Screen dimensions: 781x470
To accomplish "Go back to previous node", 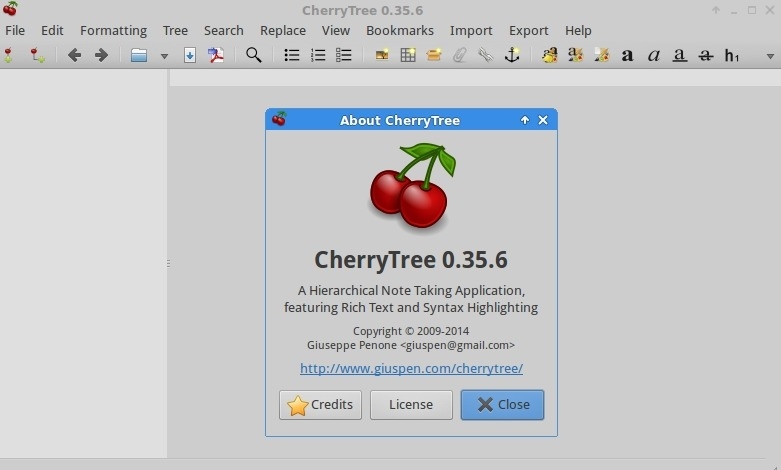I will [x=74, y=55].
